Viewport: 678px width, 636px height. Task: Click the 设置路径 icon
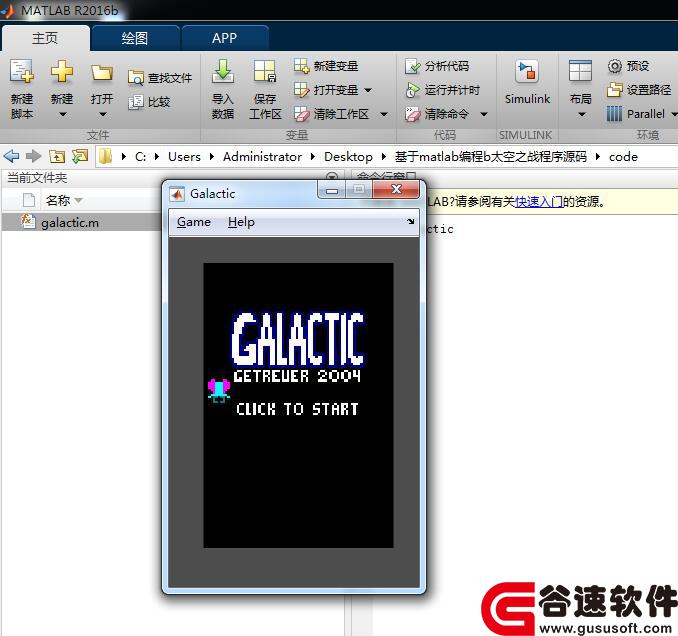[614, 90]
